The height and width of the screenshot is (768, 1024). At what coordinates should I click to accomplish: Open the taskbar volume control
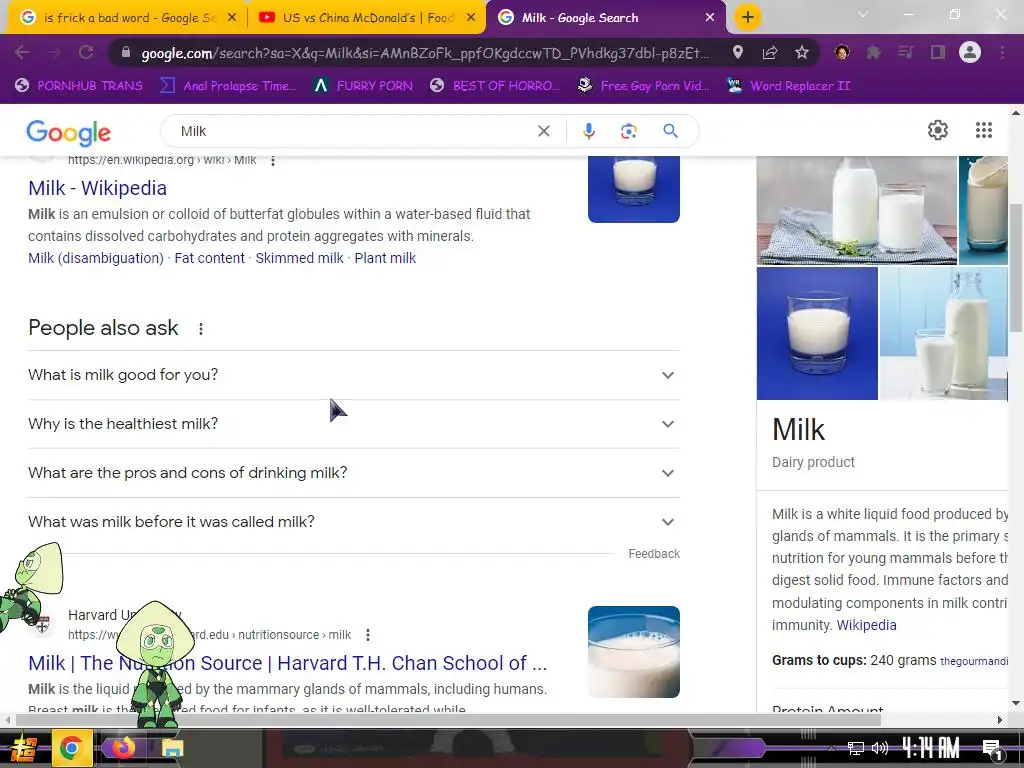tap(880, 748)
